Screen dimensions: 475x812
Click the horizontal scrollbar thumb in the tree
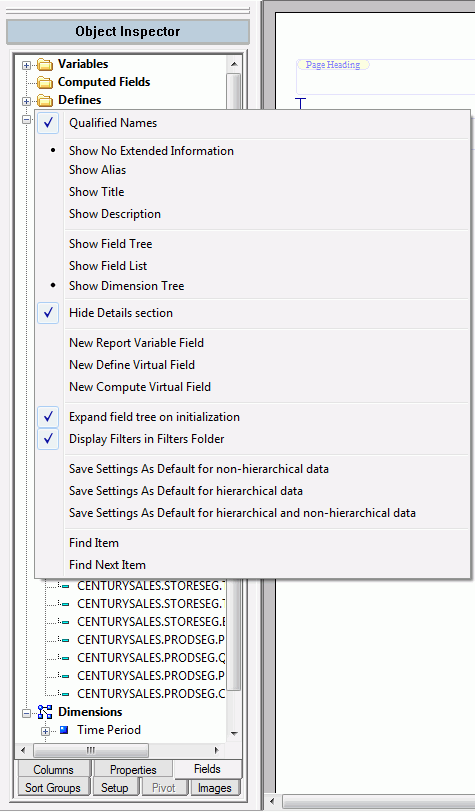pyautogui.click(x=91, y=750)
